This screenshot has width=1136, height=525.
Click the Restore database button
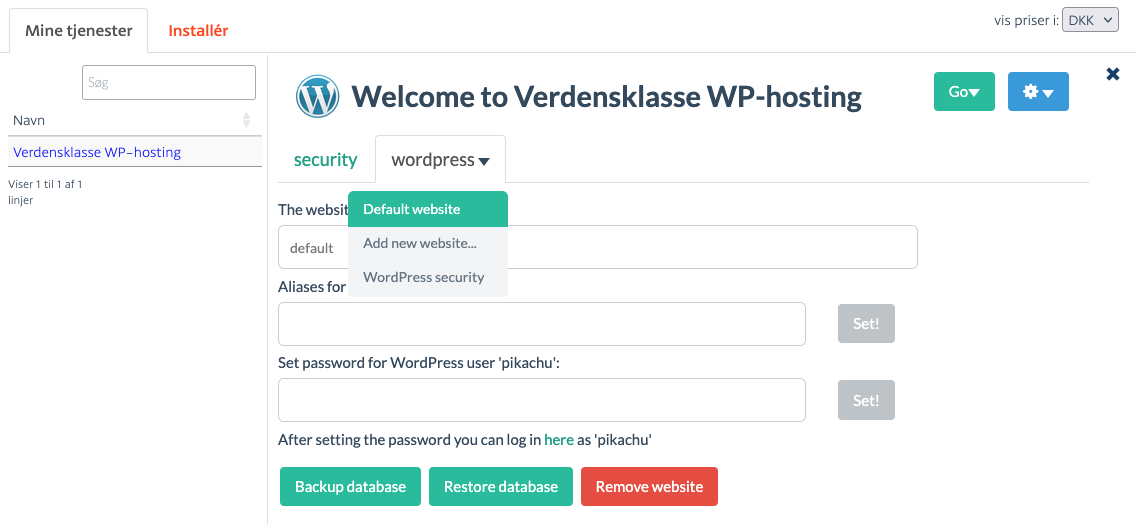click(x=501, y=487)
